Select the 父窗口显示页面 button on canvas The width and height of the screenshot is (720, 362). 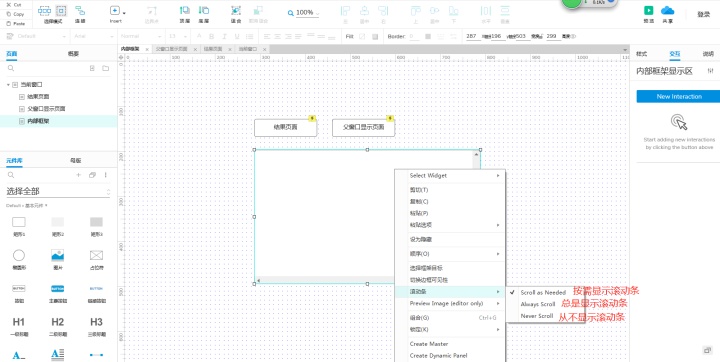click(363, 127)
